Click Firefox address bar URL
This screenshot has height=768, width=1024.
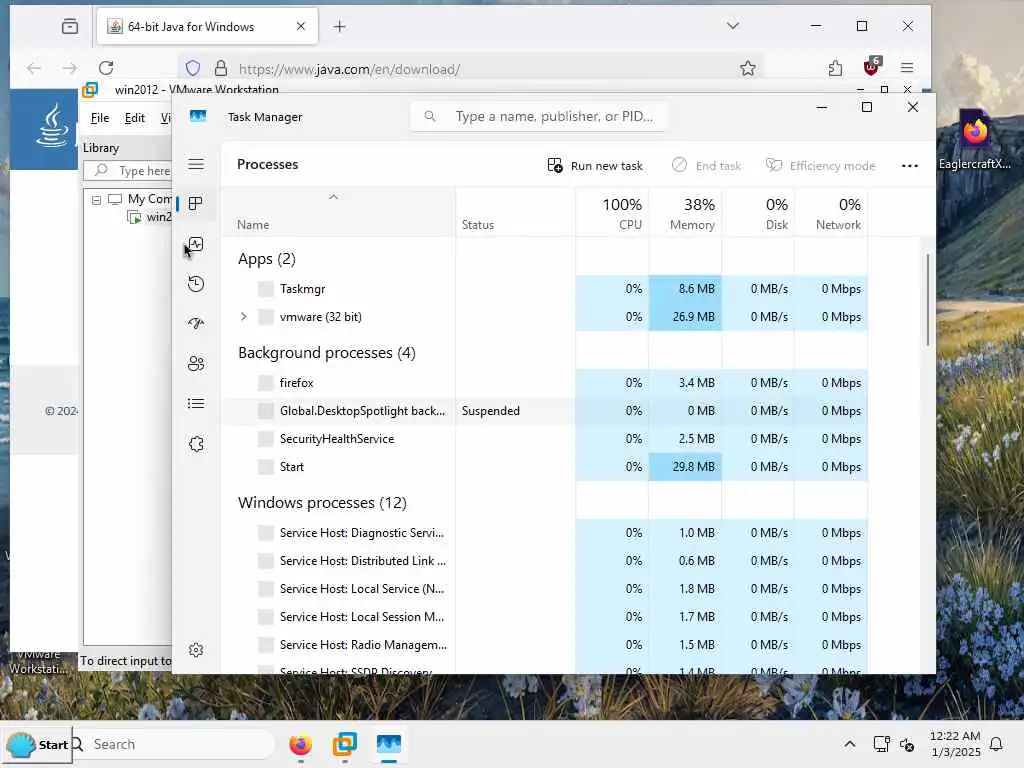pyautogui.click(x=349, y=69)
